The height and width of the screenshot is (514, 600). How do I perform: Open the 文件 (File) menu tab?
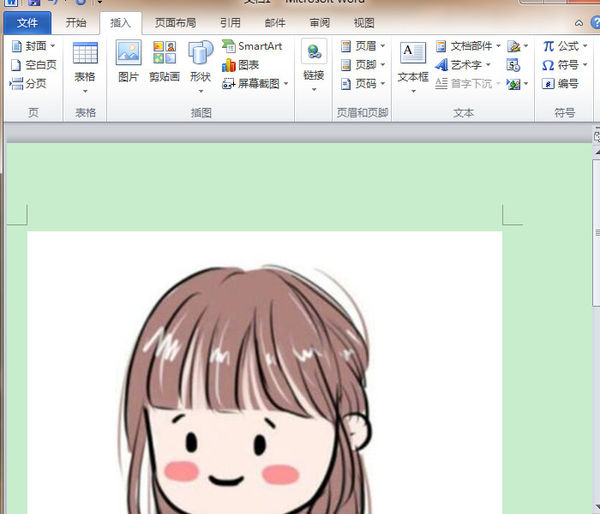[x=27, y=22]
